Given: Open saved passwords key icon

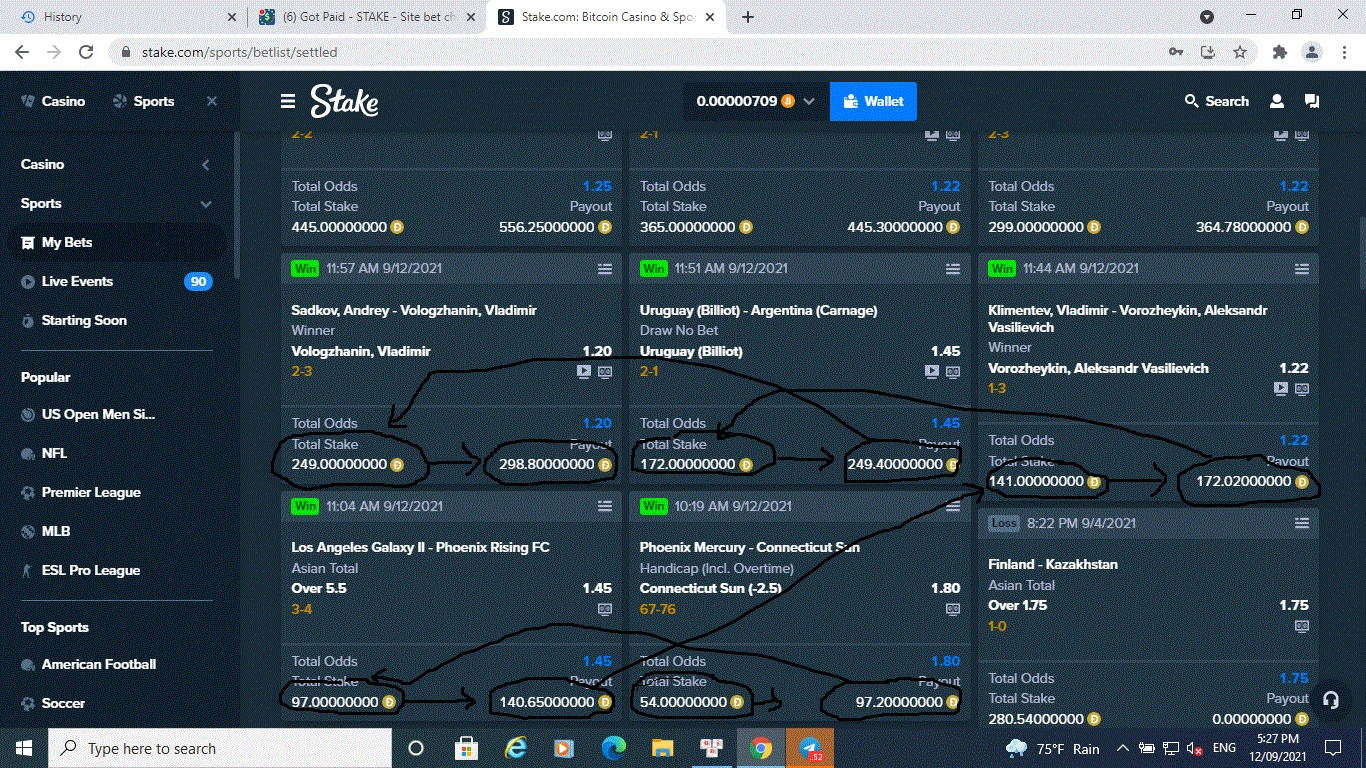Looking at the screenshot, I should point(1177,52).
